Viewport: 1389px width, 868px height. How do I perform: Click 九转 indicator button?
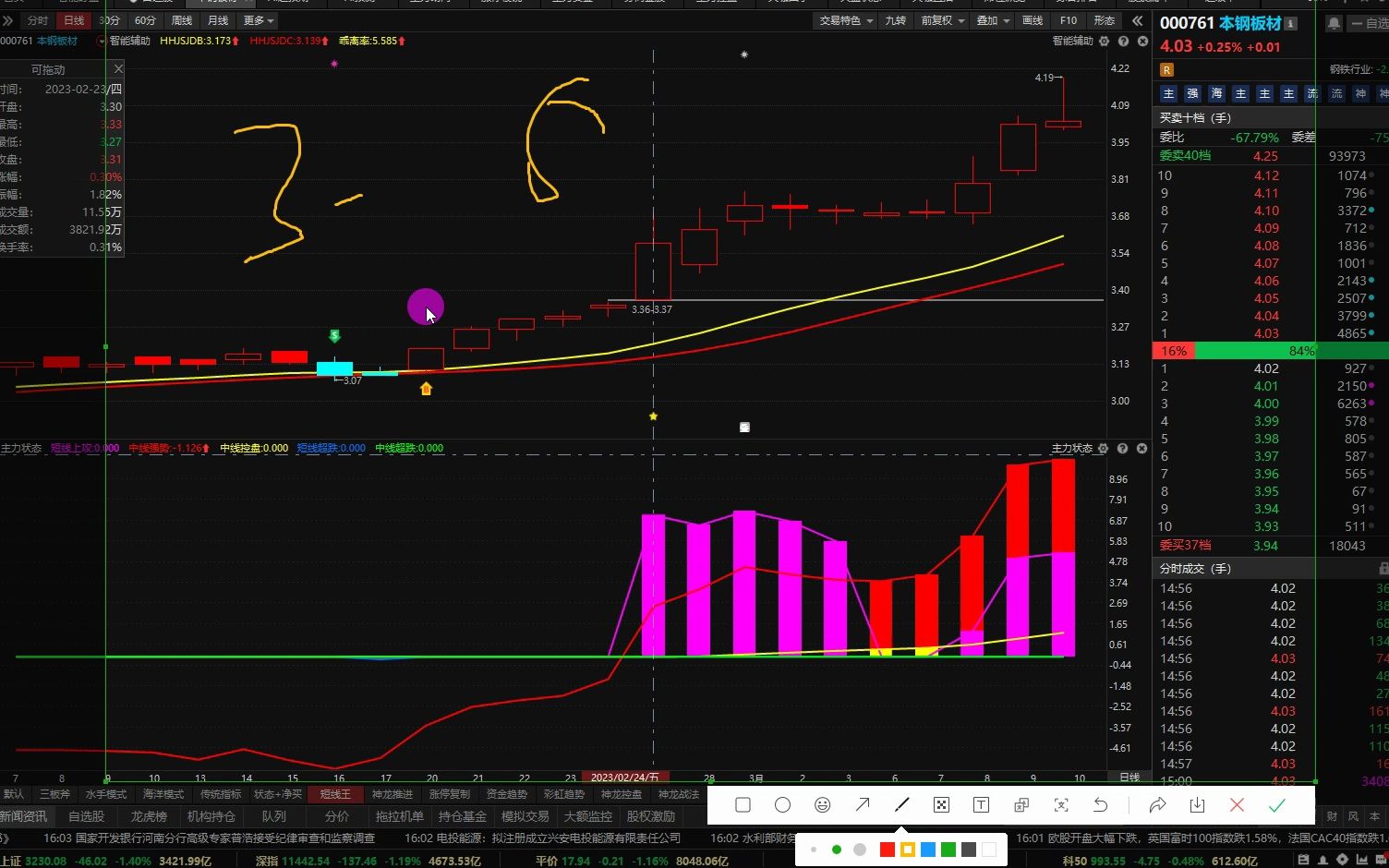pyautogui.click(x=896, y=20)
